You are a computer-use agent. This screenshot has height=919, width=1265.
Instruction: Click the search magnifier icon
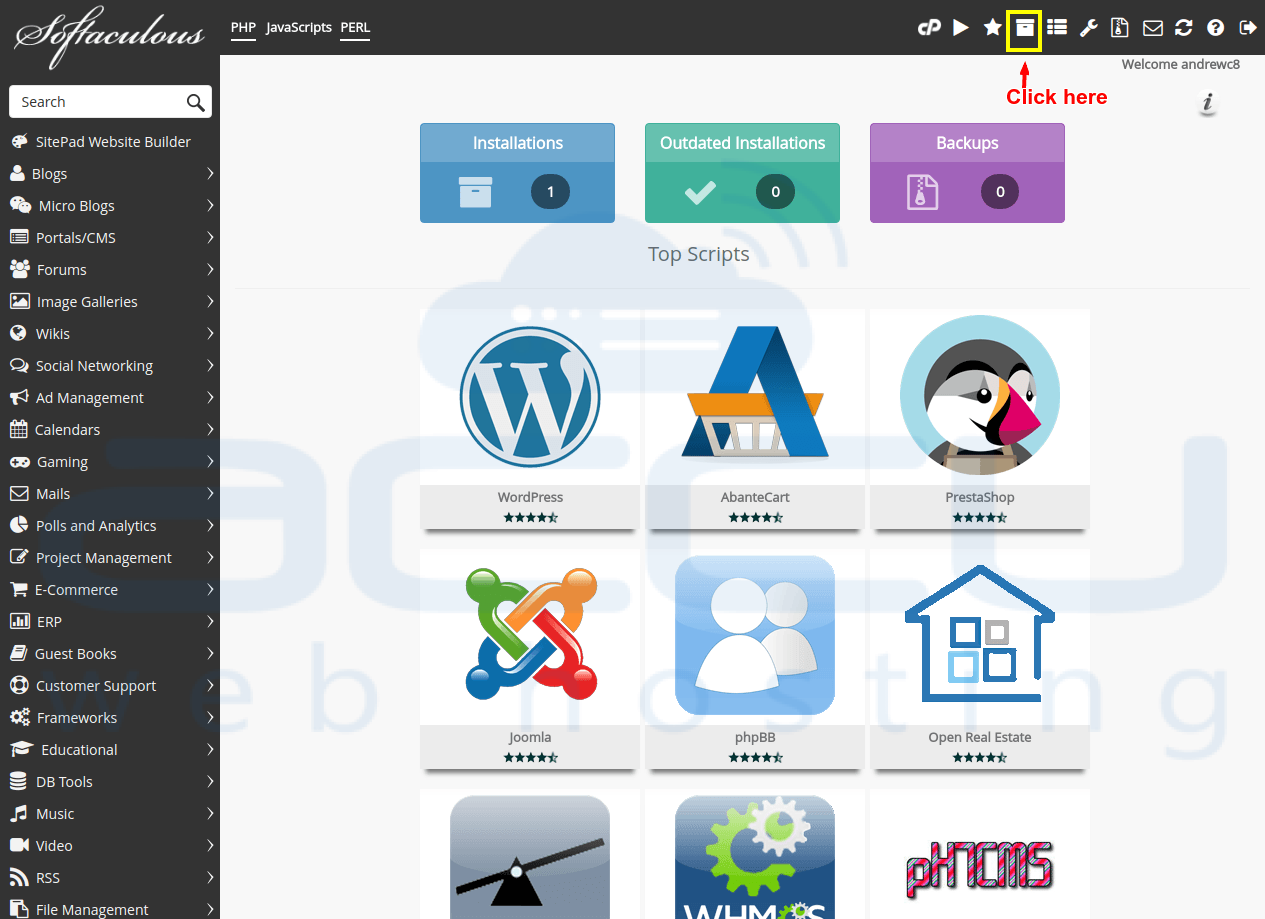196,102
